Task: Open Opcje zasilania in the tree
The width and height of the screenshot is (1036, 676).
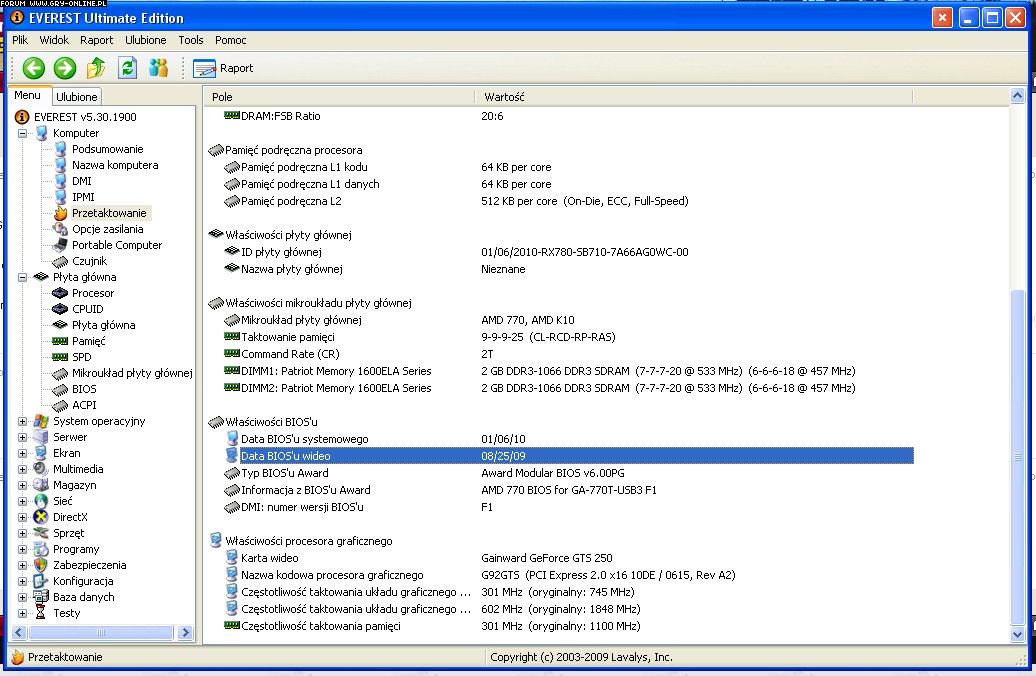Action: [x=108, y=229]
